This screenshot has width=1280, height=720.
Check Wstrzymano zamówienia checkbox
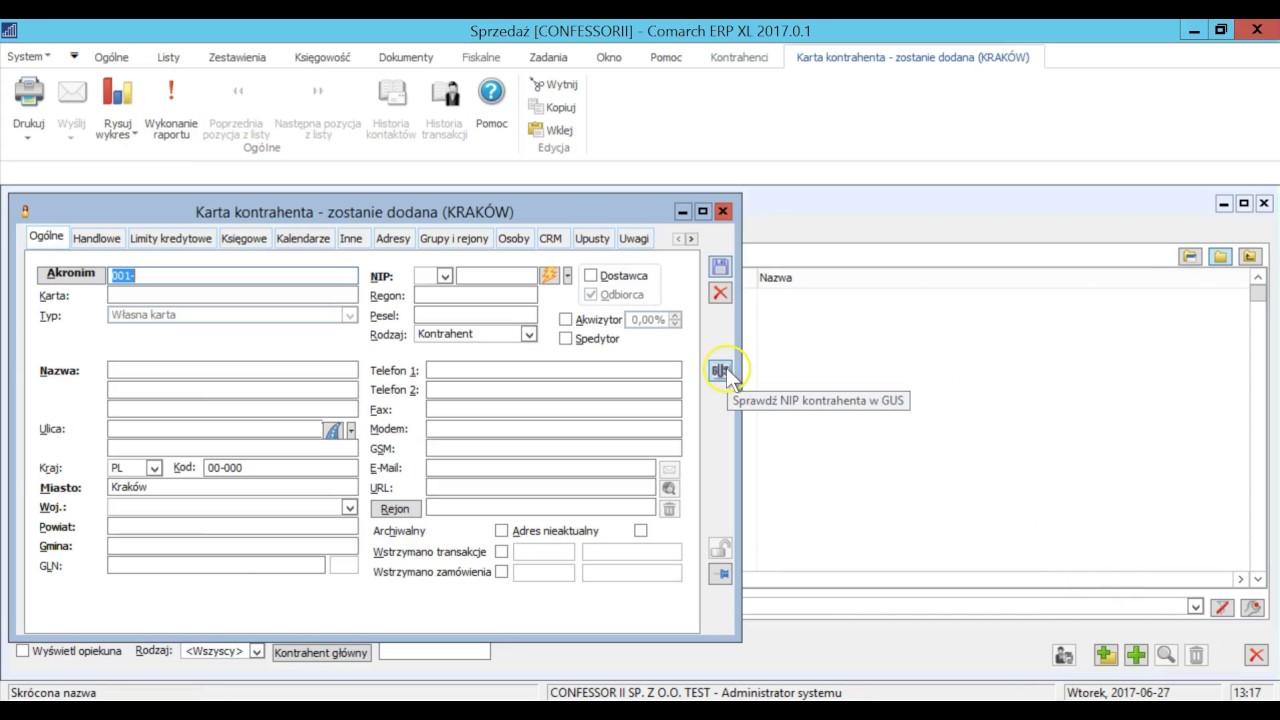[502, 572]
